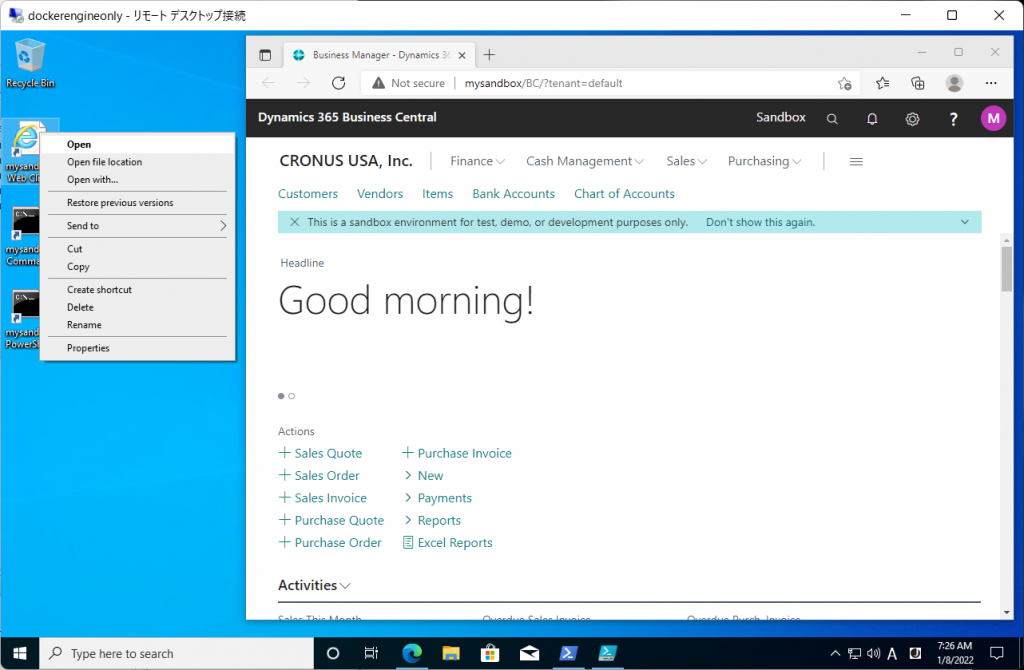1024x670 pixels.
Task: Select the second headline page dot
Action: coord(291,396)
